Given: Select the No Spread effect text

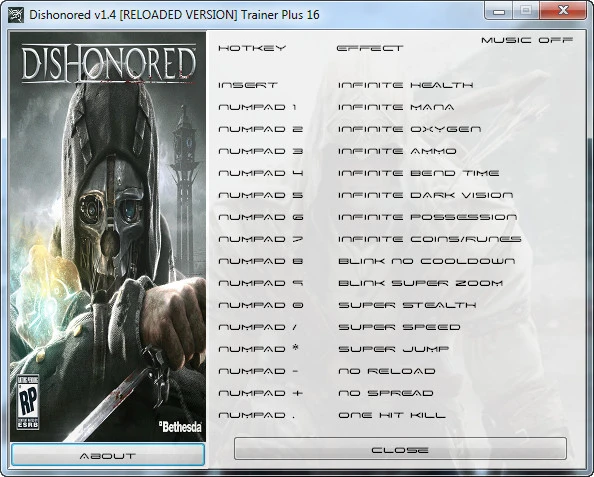Looking at the screenshot, I should pos(386,393).
